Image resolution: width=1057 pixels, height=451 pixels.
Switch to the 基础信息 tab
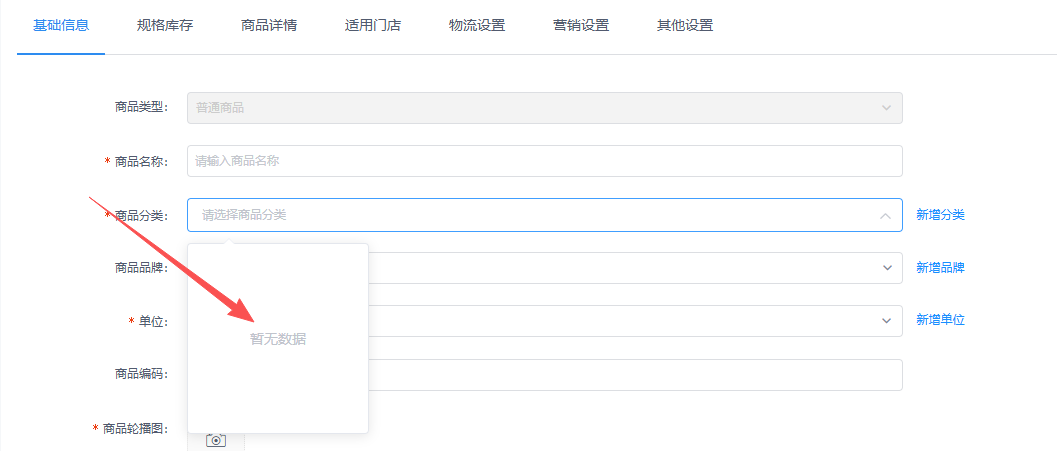coord(61,26)
